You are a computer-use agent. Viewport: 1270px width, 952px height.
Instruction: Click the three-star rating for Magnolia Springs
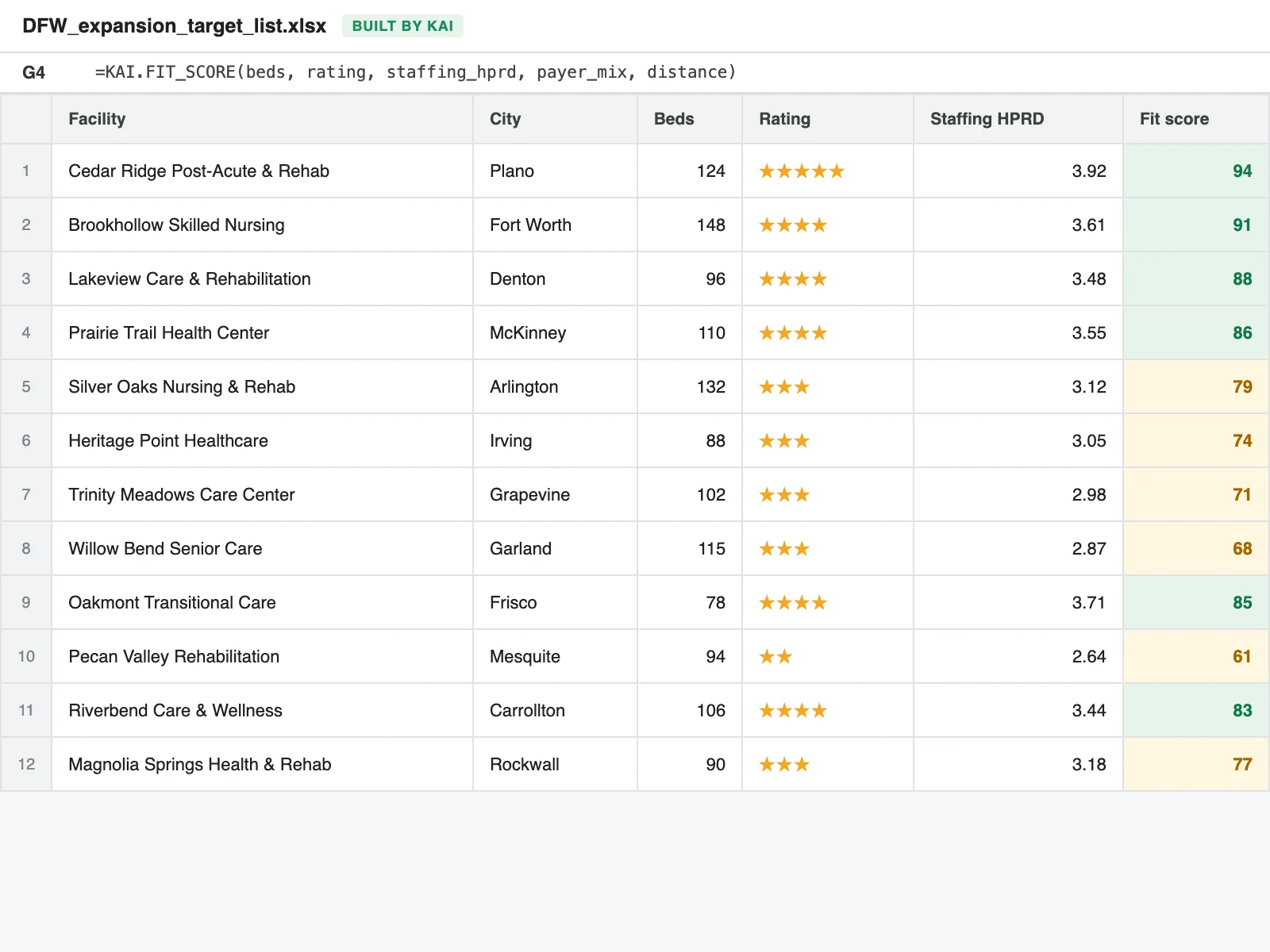(x=784, y=764)
